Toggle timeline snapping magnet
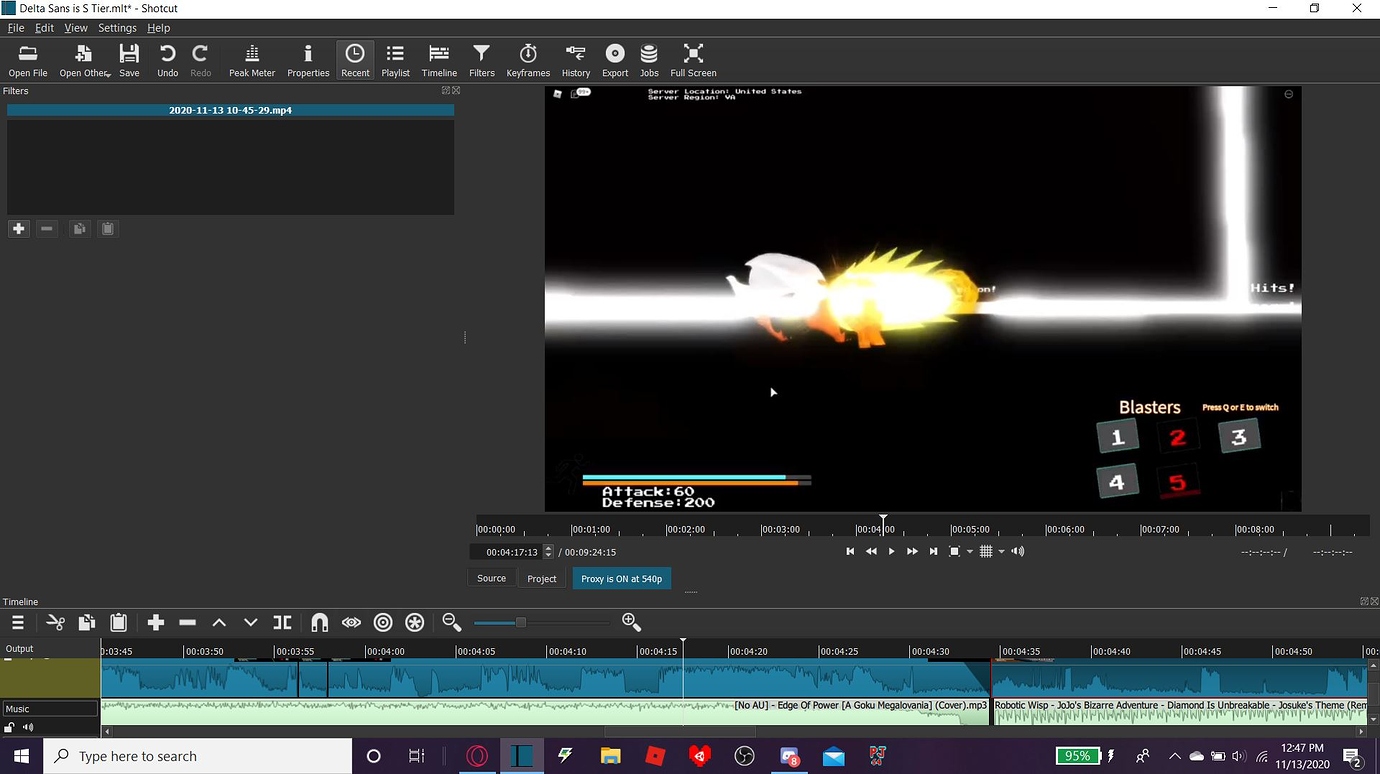Image resolution: width=1380 pixels, height=774 pixels. (319, 623)
